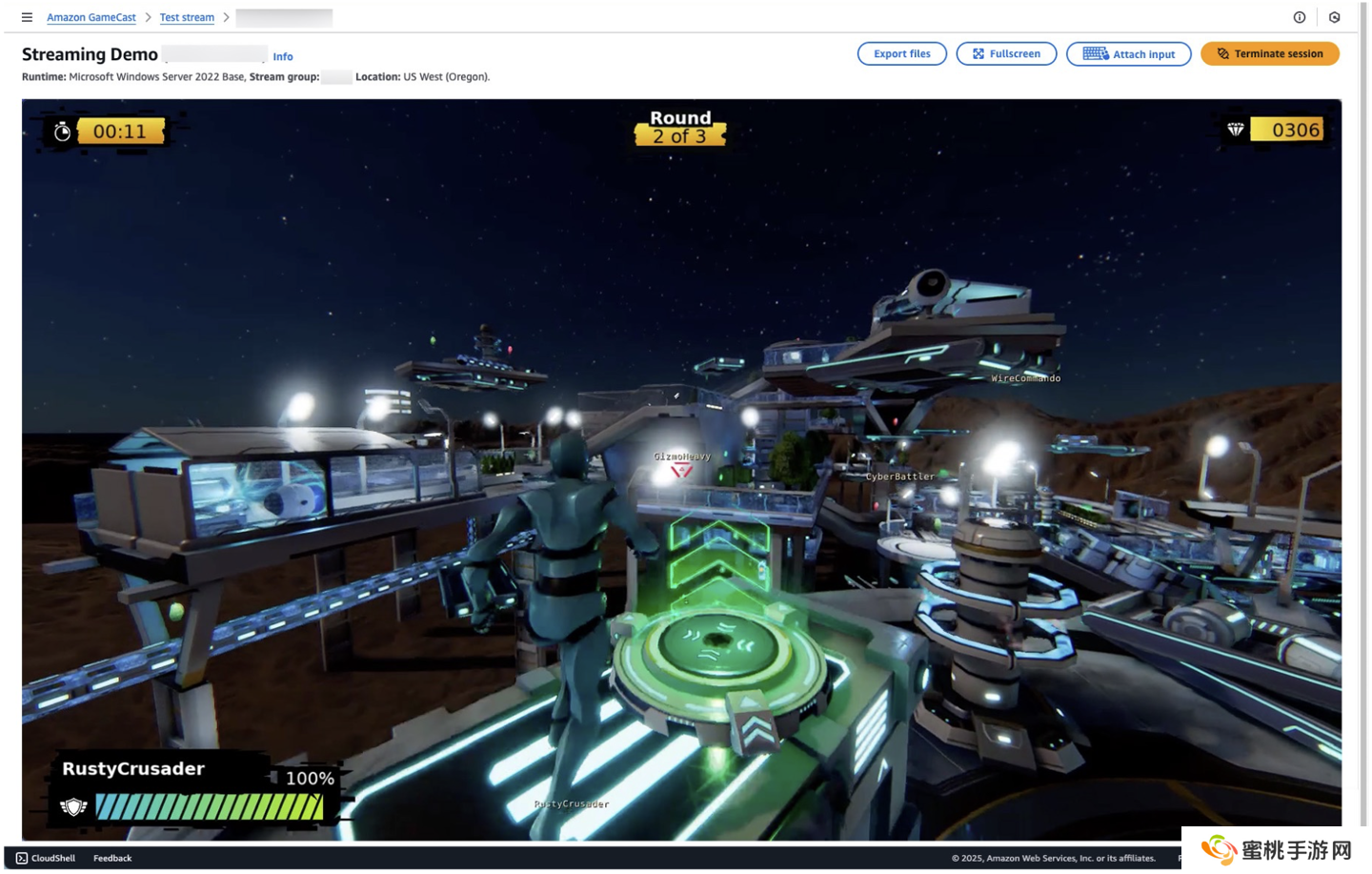Click the diamond score icon in game

(x=1236, y=130)
